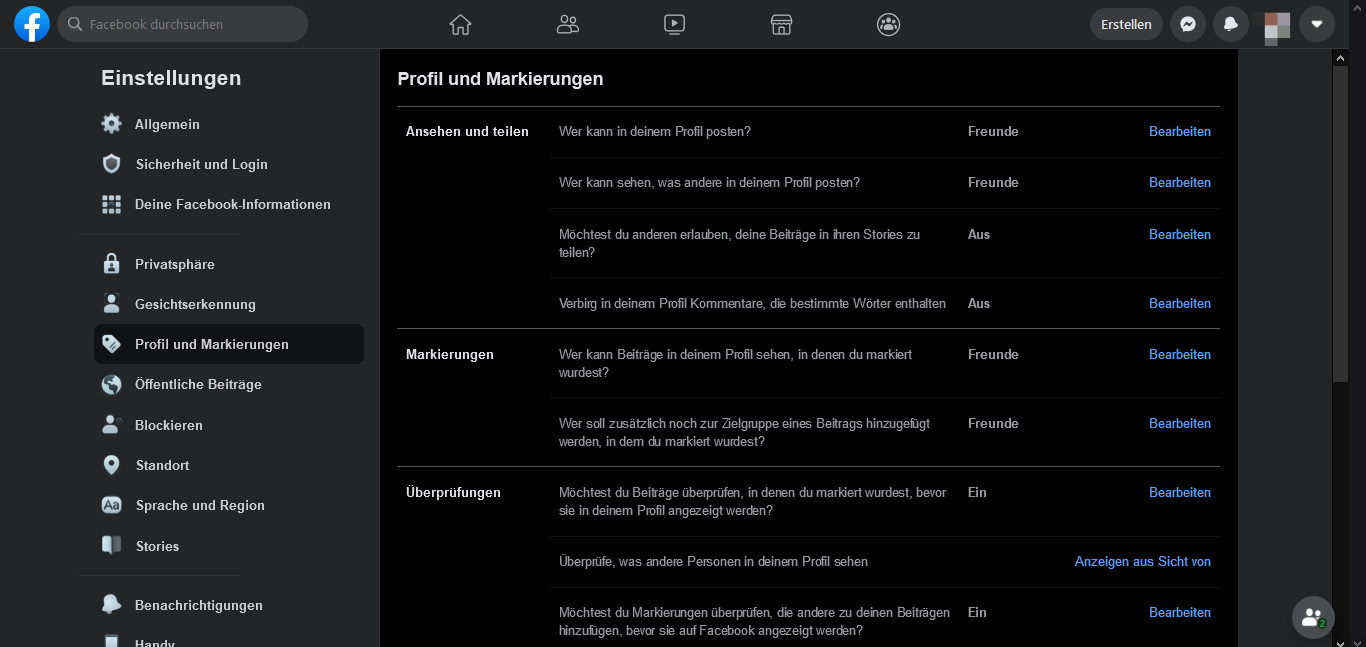Edit hide comments with certain words setting
Screen dimensions: 1366x647
click(x=1180, y=303)
